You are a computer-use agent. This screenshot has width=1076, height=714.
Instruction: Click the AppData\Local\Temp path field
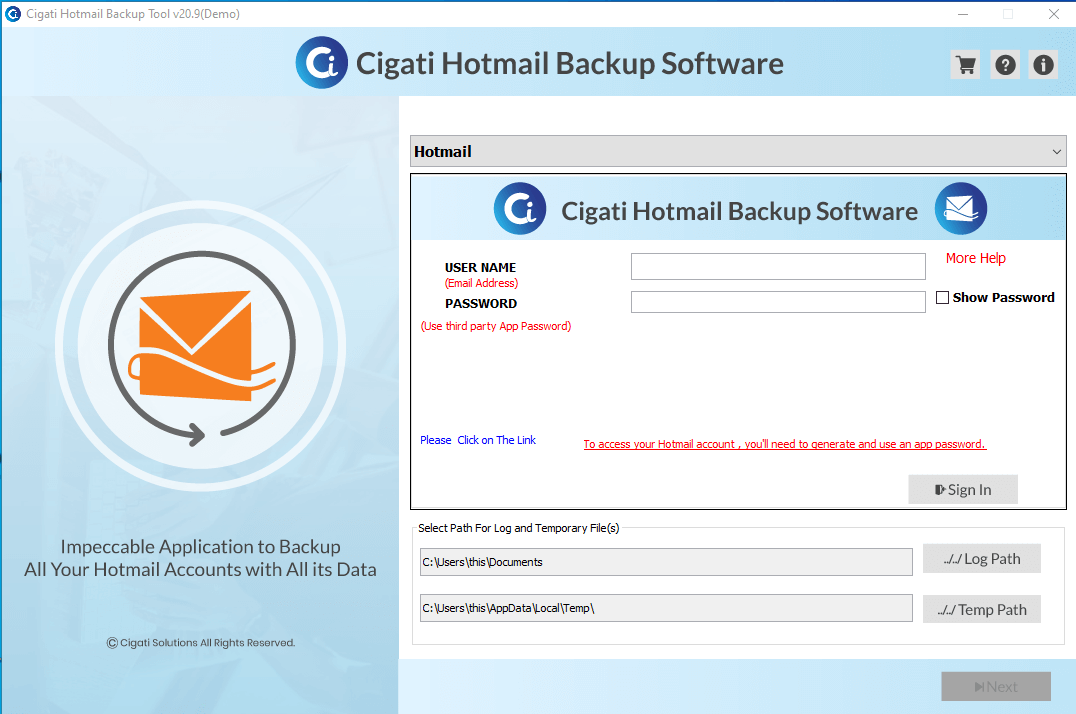tap(666, 608)
